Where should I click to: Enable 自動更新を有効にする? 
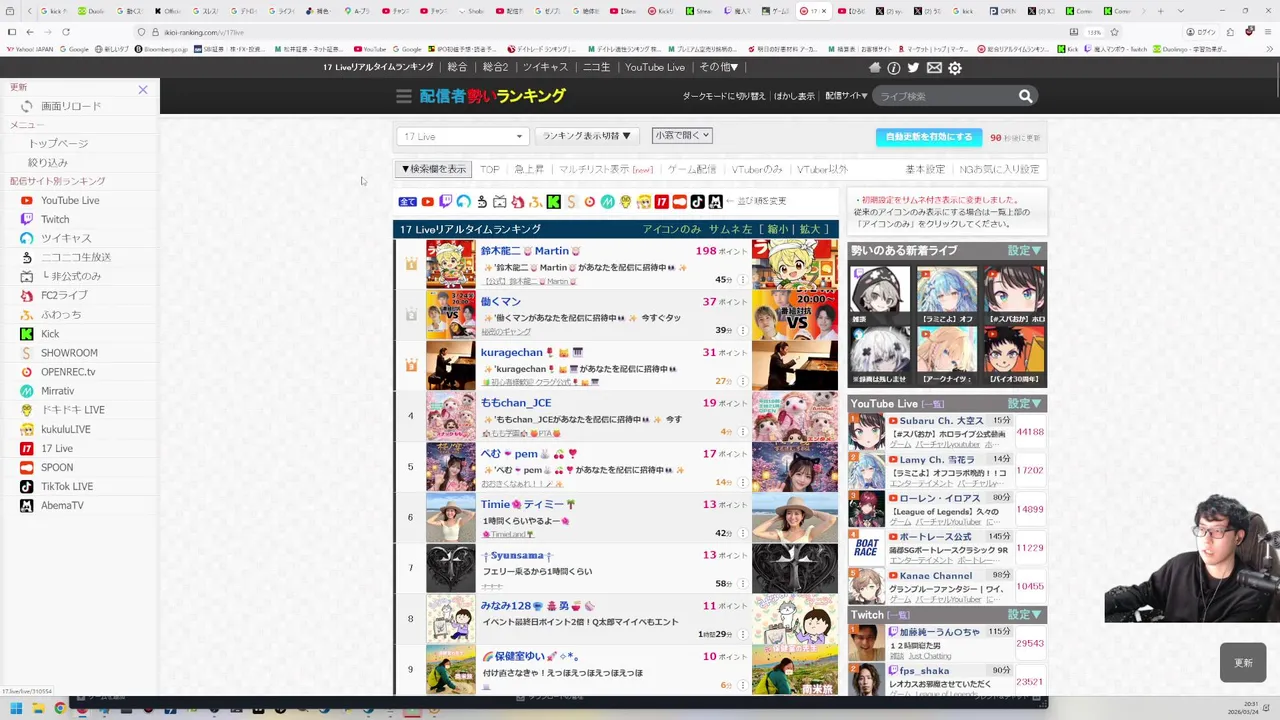929,137
